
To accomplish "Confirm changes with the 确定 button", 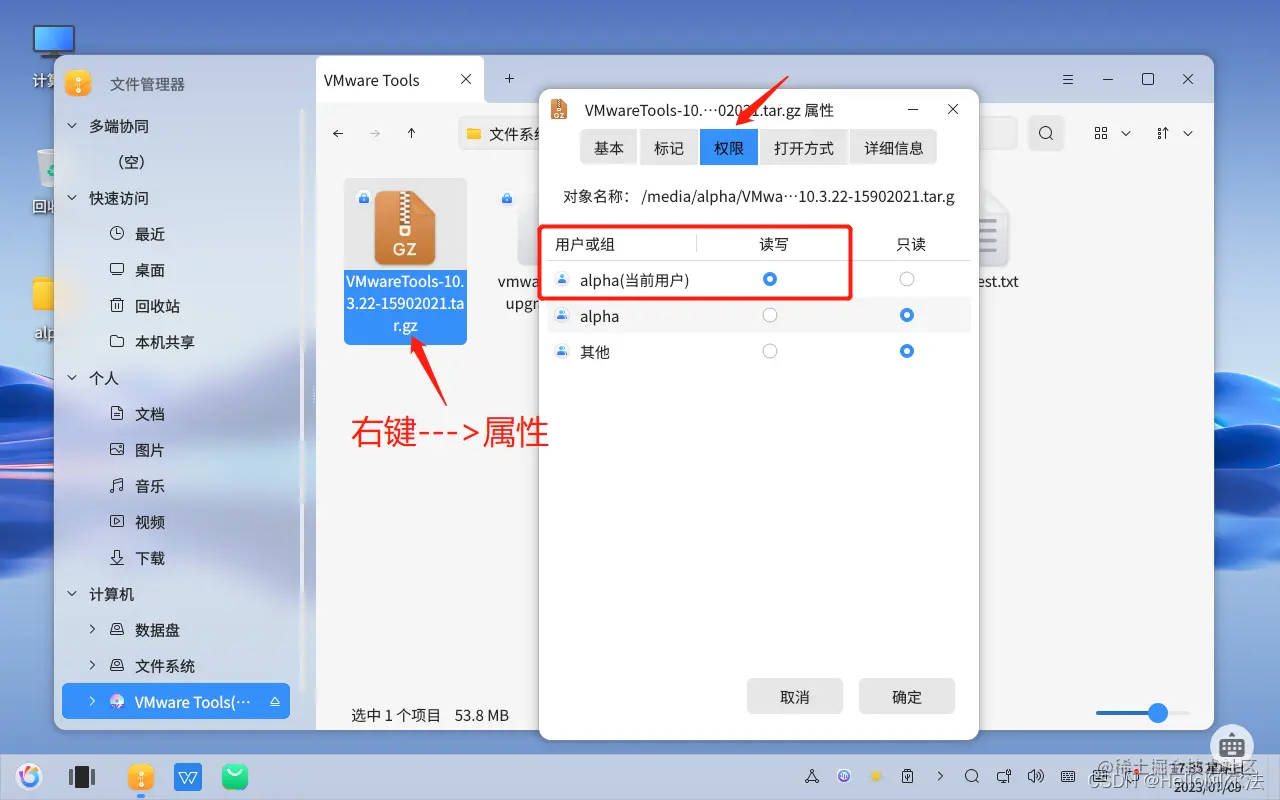I will (906, 696).
